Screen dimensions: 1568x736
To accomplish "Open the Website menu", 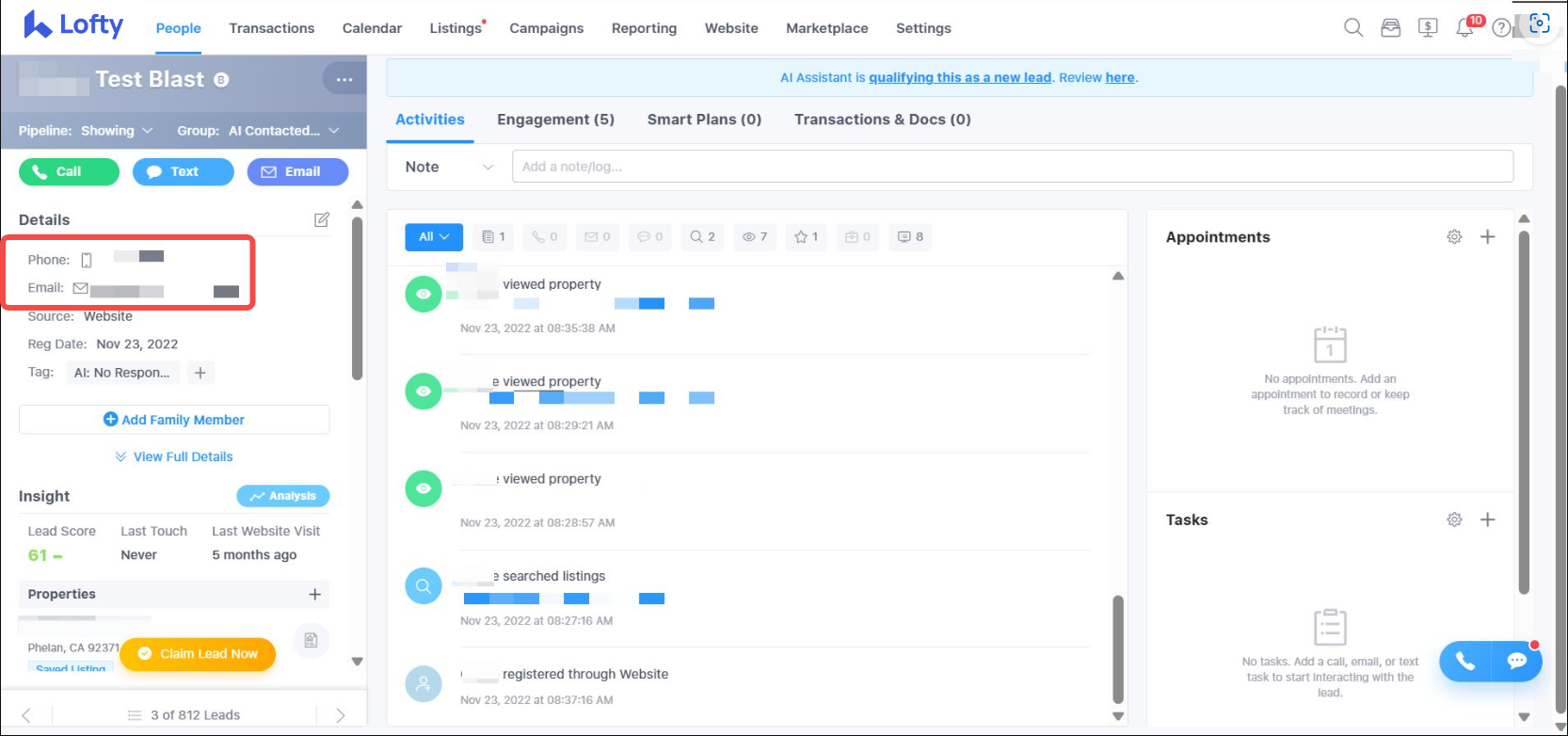I will [731, 28].
